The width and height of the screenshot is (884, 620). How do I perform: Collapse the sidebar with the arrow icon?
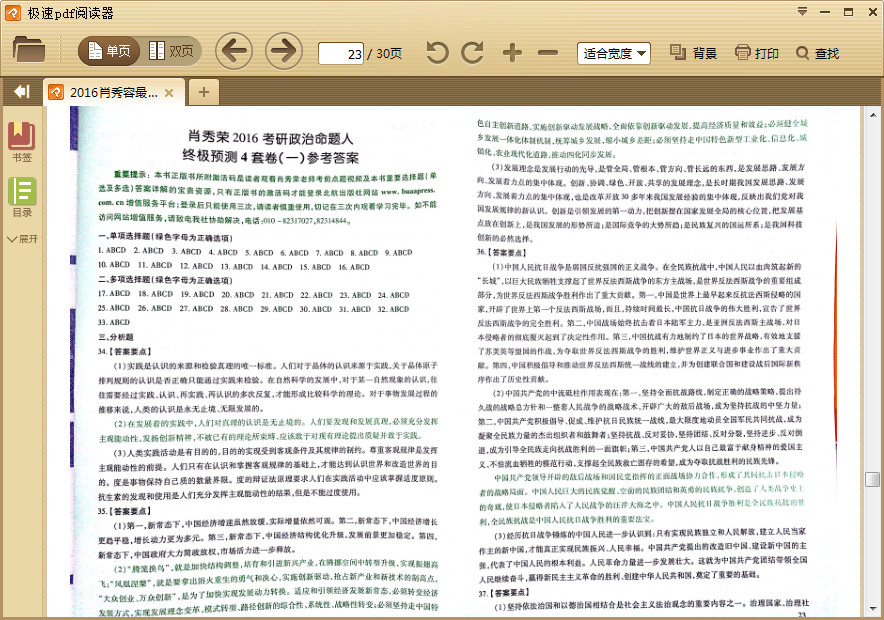21,91
